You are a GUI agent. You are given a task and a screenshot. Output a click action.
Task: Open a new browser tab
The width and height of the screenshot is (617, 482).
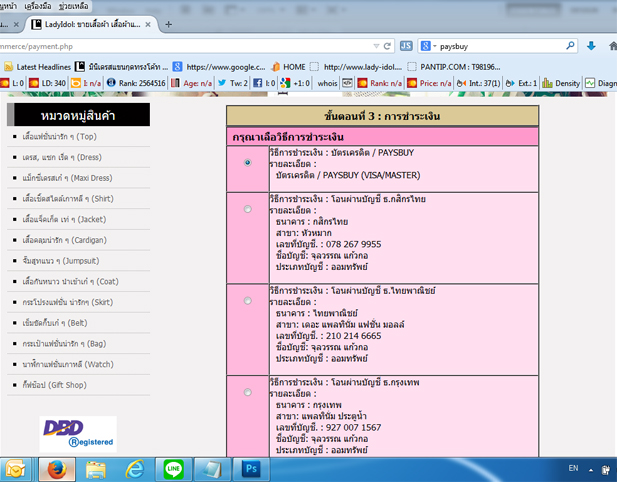tap(168, 24)
